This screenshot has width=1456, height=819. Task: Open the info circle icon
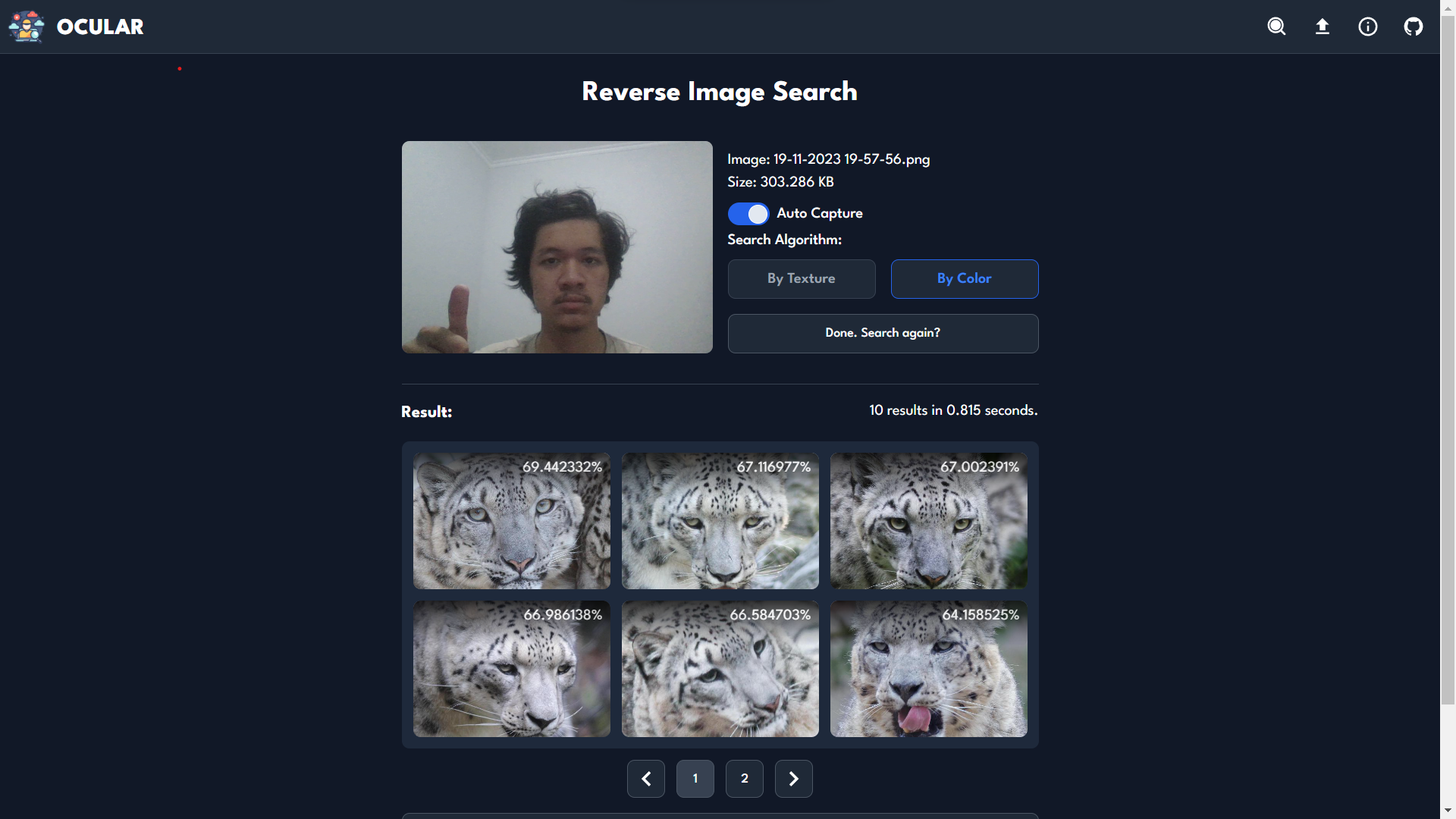click(1367, 27)
